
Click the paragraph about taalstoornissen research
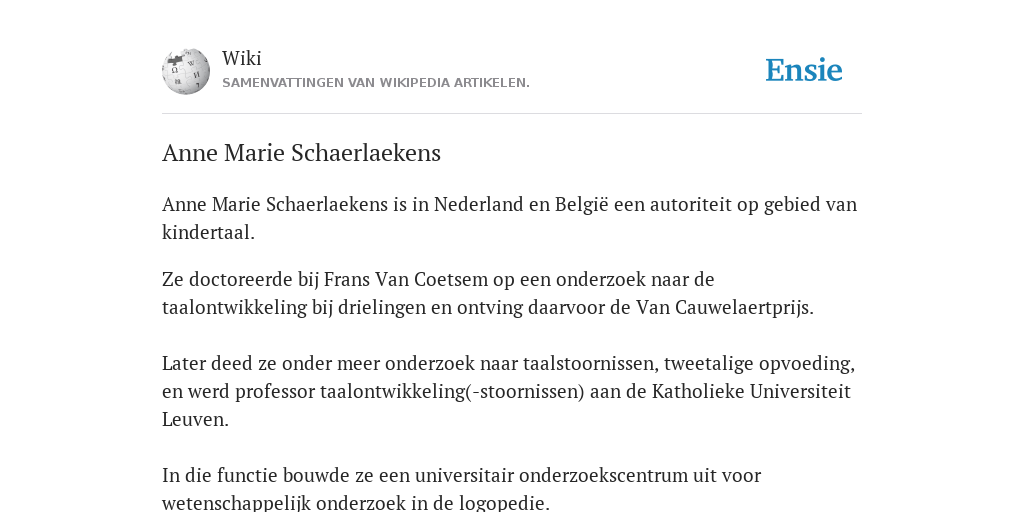(x=508, y=391)
